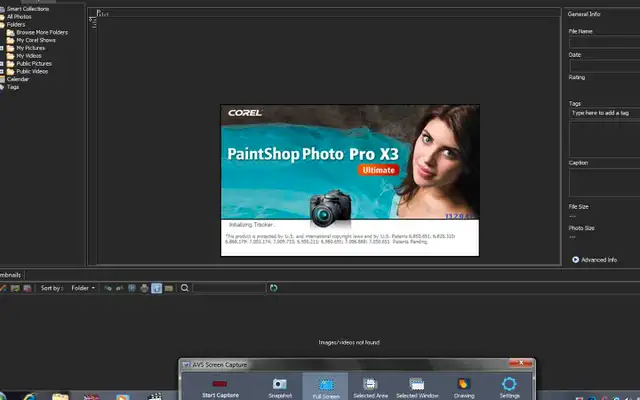Click the File Size label
Viewport: 640px width, 400px height.
click(x=578, y=207)
